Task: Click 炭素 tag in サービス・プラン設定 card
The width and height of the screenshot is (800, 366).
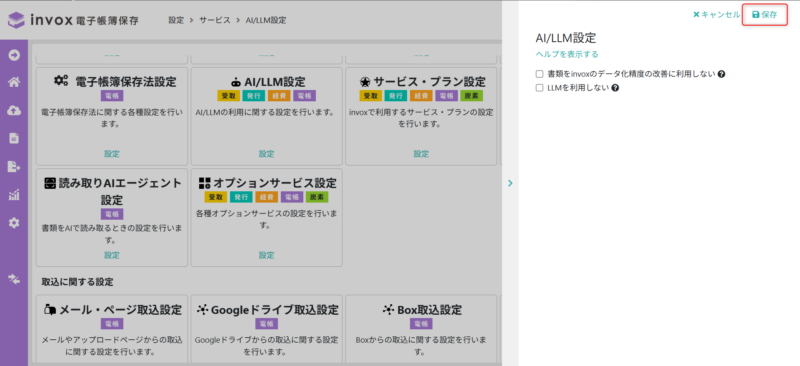Action: [x=471, y=96]
